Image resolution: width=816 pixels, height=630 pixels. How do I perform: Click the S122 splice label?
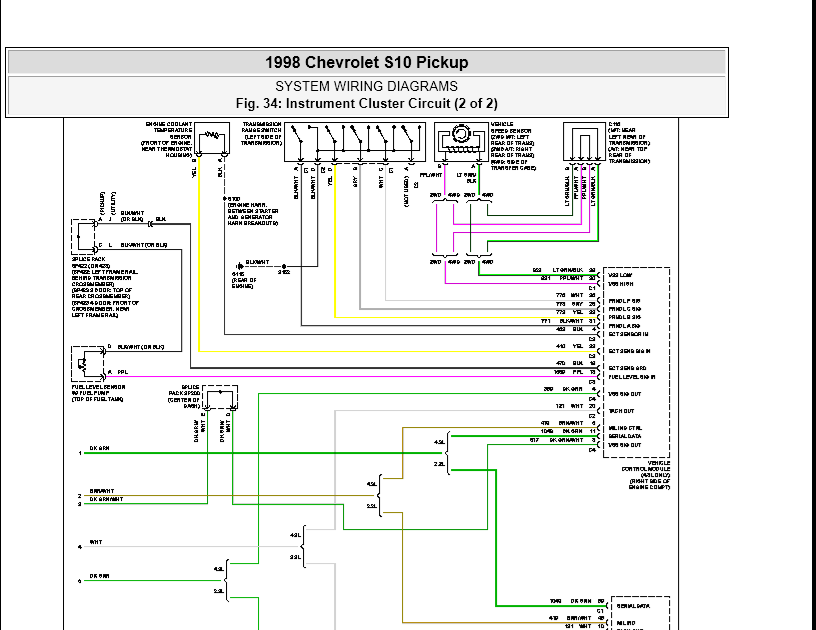pyautogui.click(x=284, y=272)
